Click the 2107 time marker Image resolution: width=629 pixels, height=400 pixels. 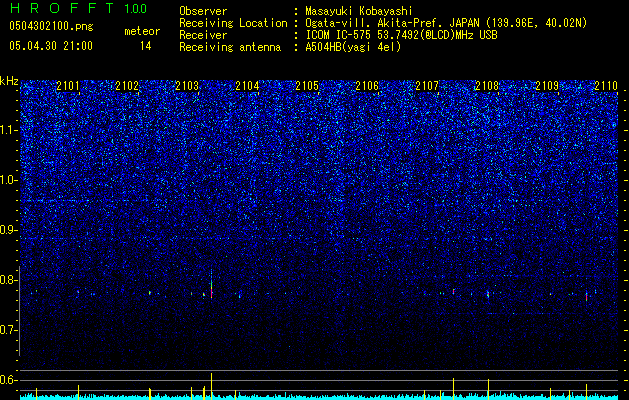coord(427,85)
